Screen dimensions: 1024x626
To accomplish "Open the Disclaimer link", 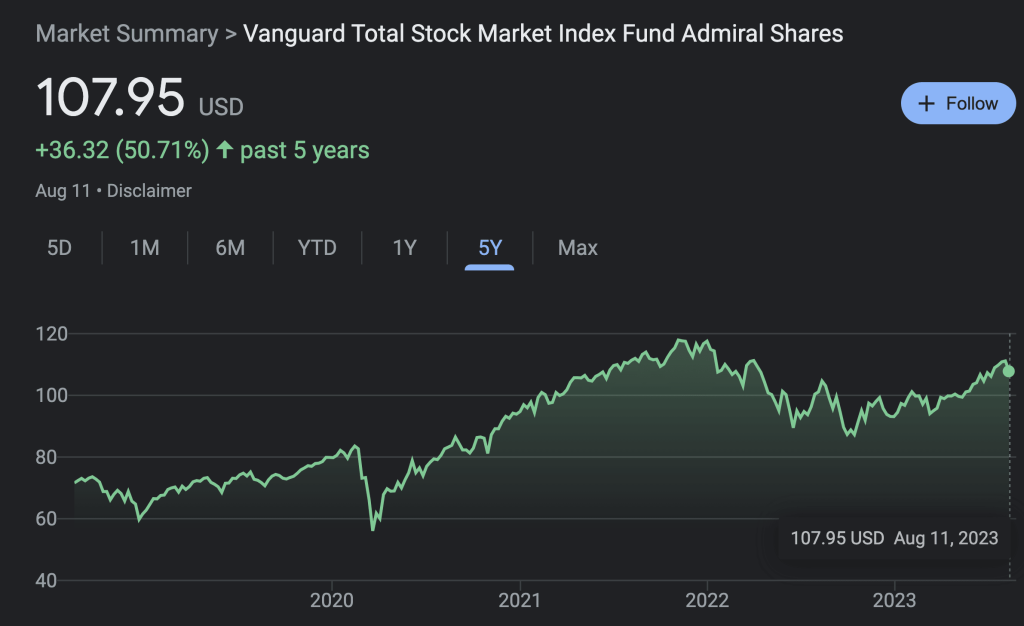I will pyautogui.click(x=149, y=190).
